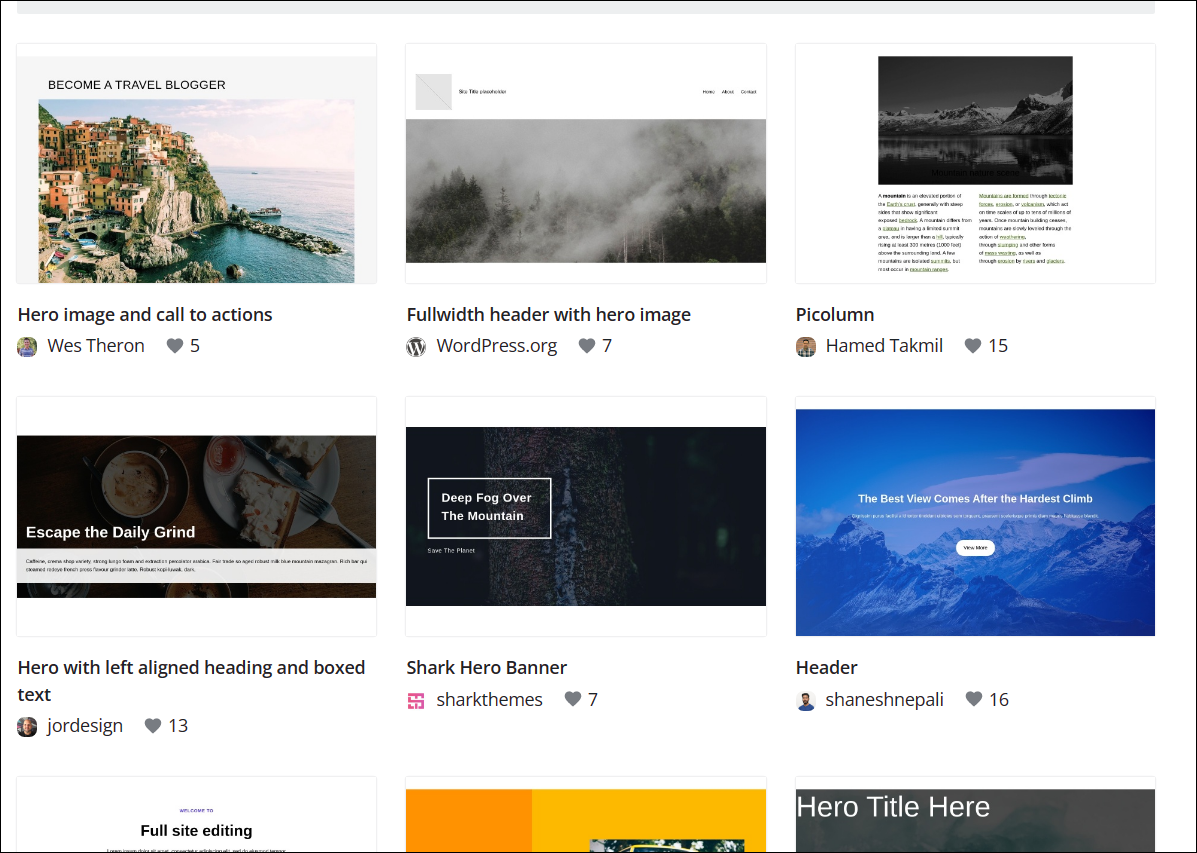Click the 'Hero image and call to actions' title
1197x853 pixels.
coord(145,315)
